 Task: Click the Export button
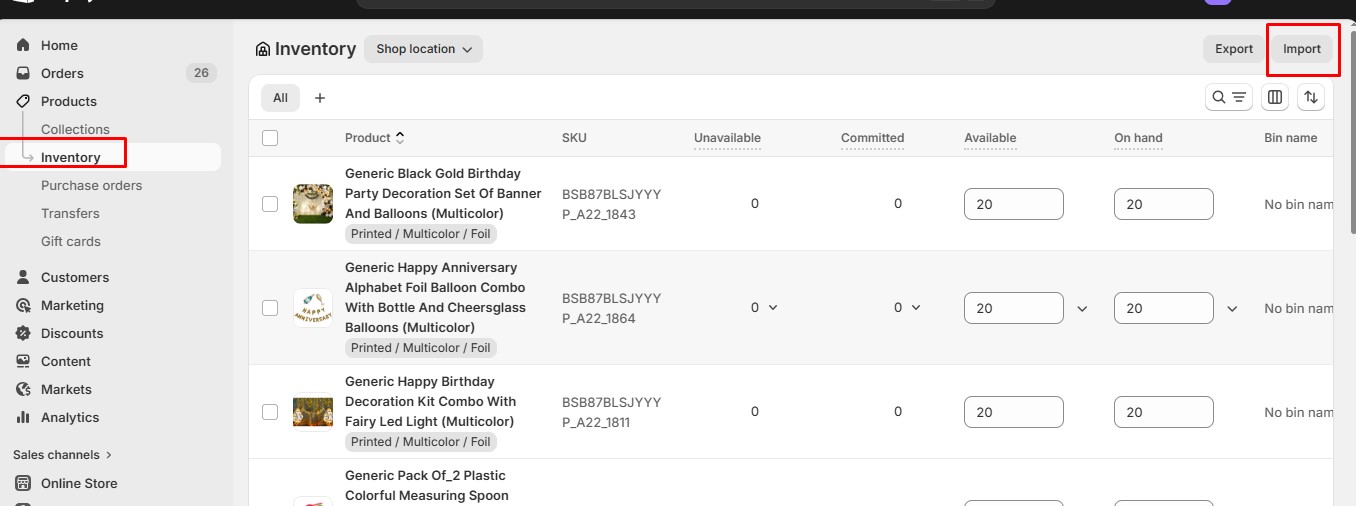pyautogui.click(x=1233, y=49)
